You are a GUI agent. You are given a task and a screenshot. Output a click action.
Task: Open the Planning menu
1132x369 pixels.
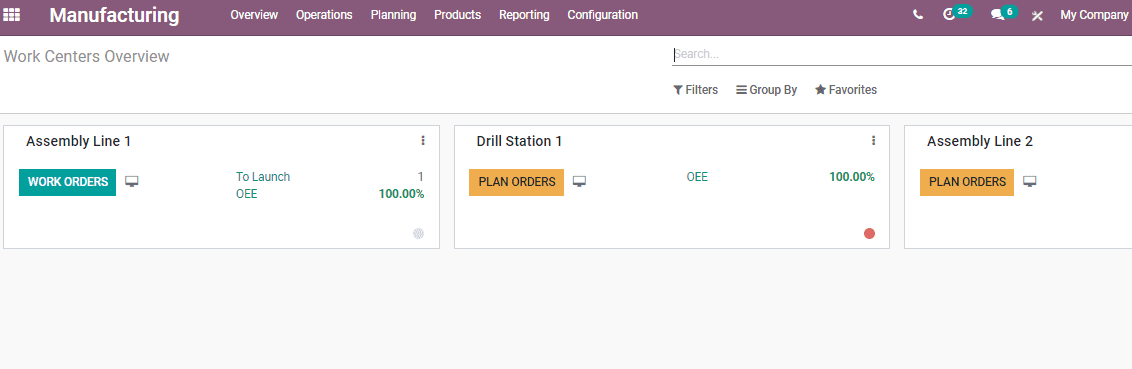(393, 14)
